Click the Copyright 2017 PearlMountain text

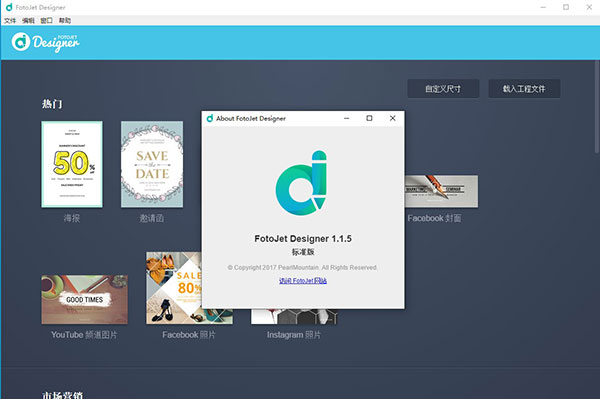[x=303, y=267]
